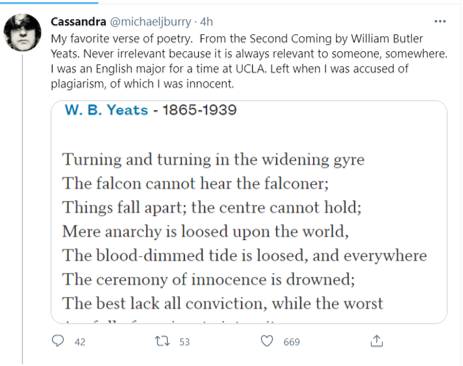Open the poem image at 'Things fall apart'
This screenshot has width=463, height=366.
[x=212, y=207]
